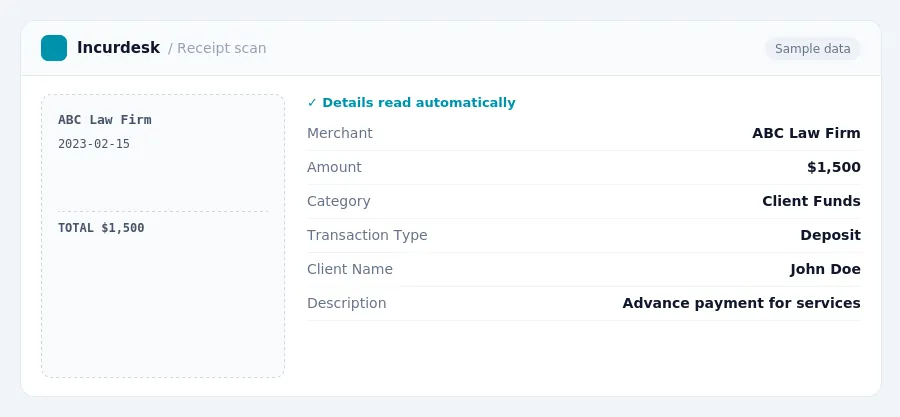Click the Client Name label
Screen dimensions: 900x417
tap(350, 269)
